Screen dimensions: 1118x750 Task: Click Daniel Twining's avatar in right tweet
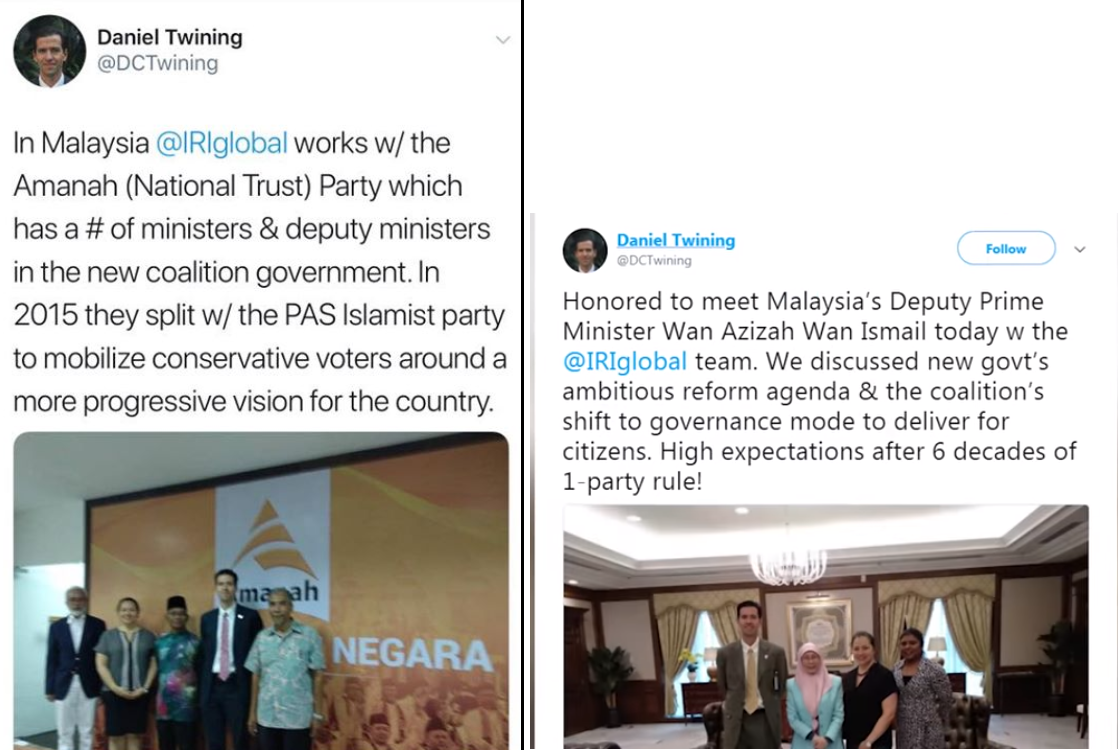click(585, 250)
